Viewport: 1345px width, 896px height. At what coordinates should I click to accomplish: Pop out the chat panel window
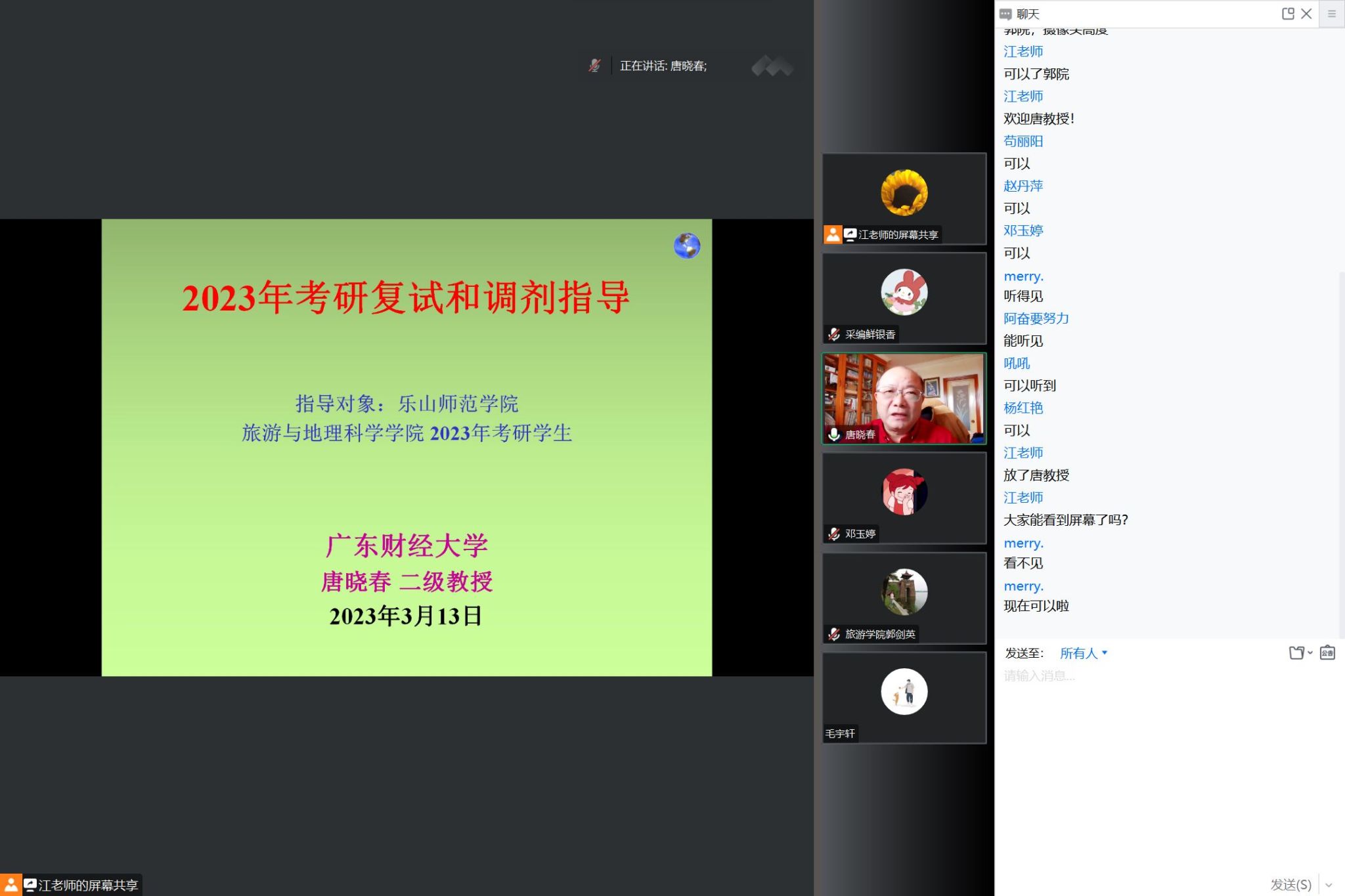[1287, 14]
